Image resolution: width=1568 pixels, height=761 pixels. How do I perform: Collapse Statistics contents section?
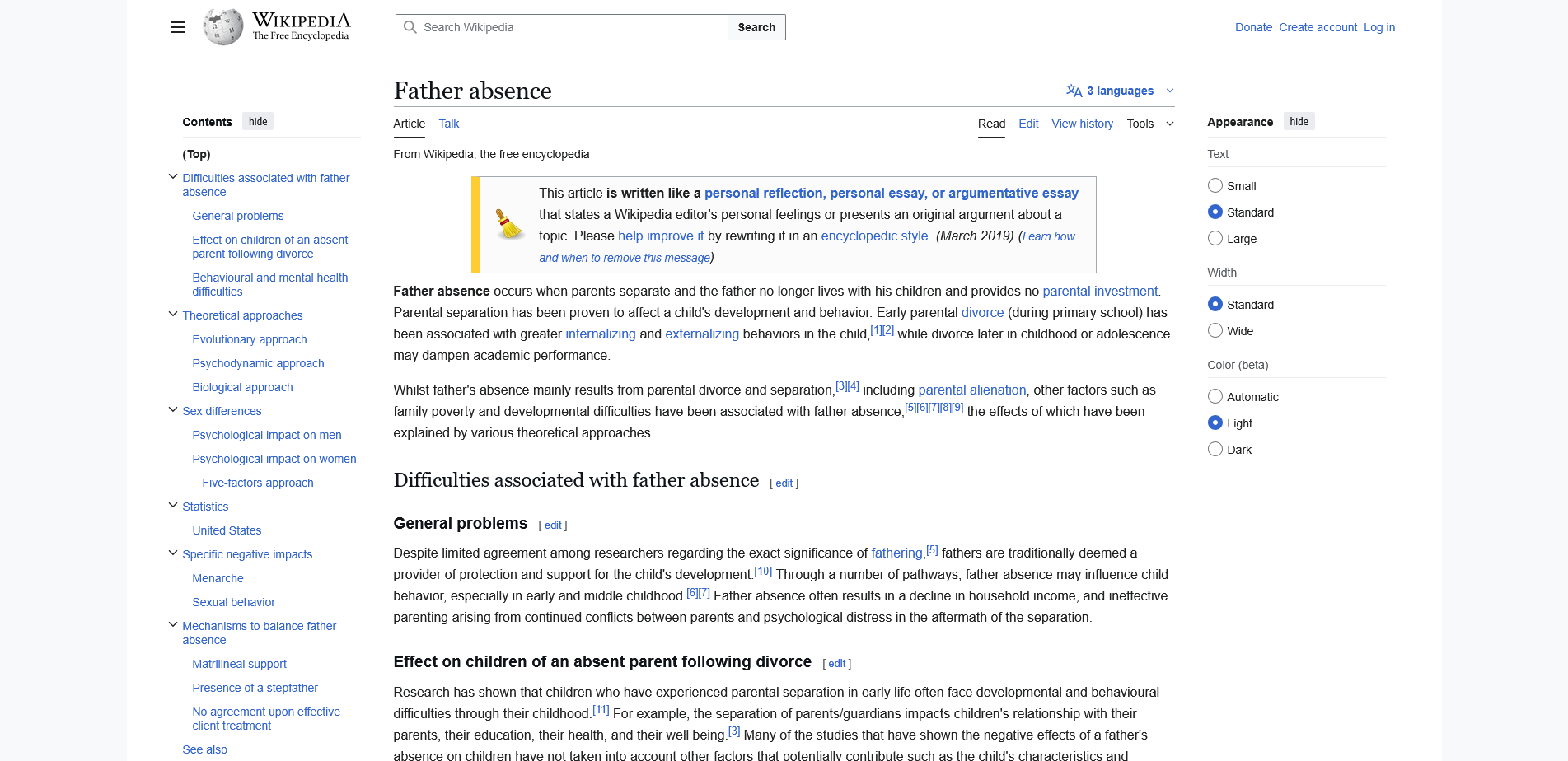[x=173, y=506]
